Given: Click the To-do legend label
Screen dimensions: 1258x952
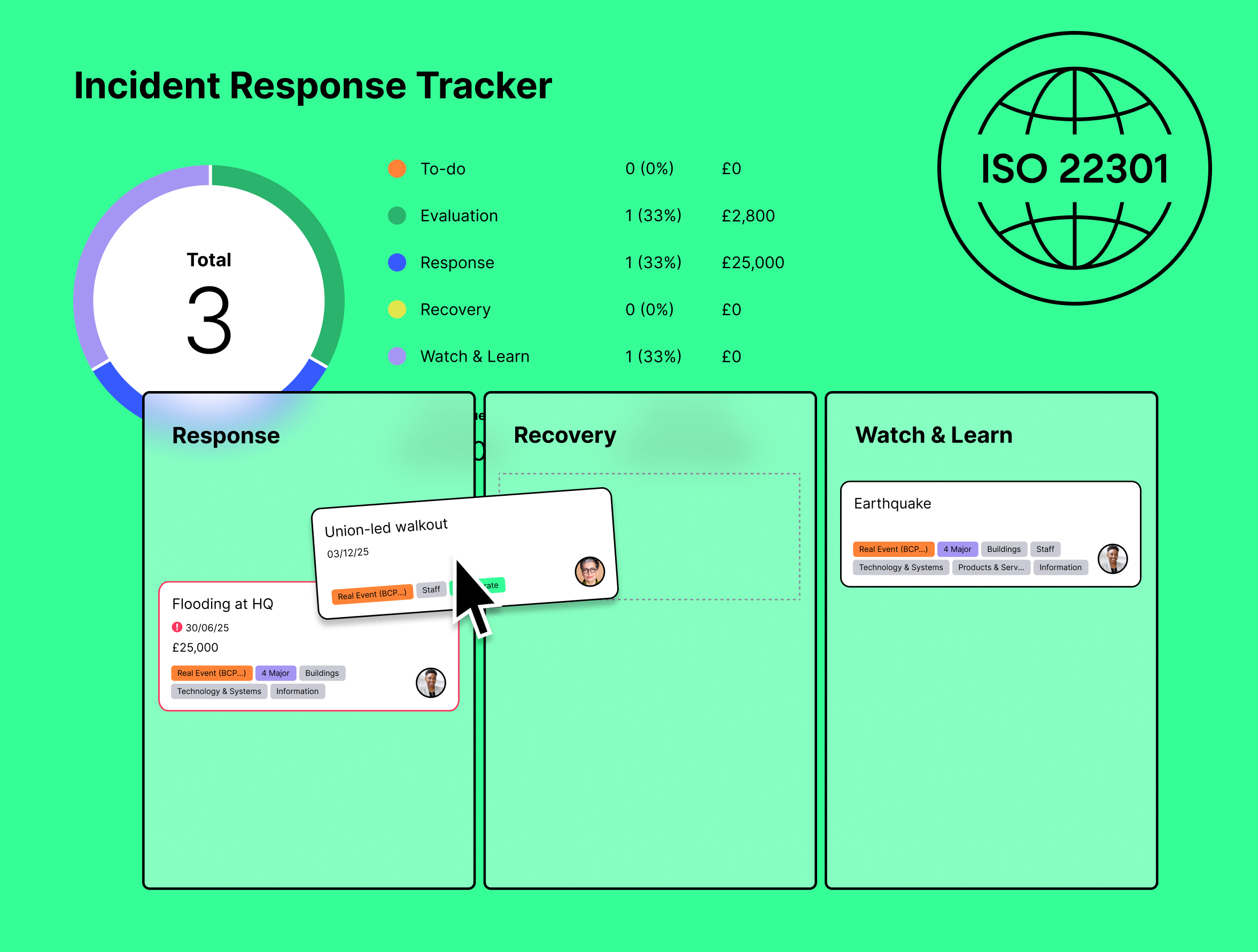Looking at the screenshot, I should tap(443, 169).
